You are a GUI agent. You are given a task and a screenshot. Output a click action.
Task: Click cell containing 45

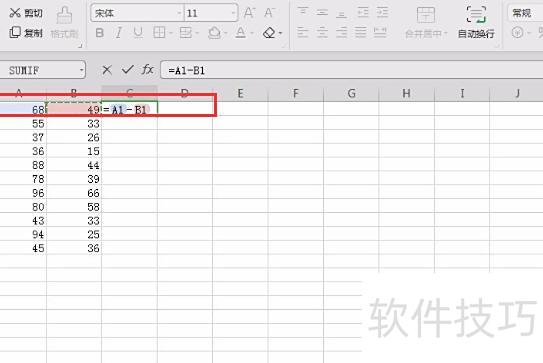23,248
